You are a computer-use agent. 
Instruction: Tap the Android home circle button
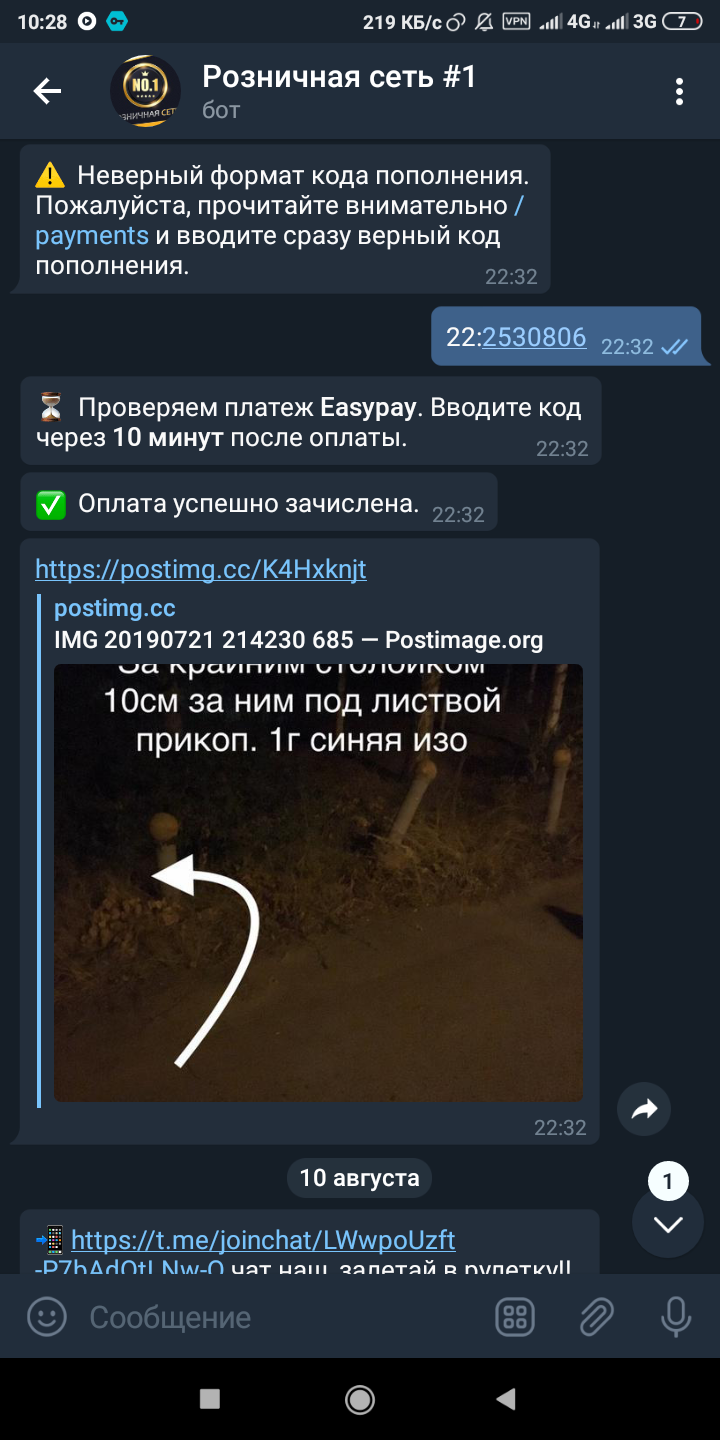(x=360, y=1398)
